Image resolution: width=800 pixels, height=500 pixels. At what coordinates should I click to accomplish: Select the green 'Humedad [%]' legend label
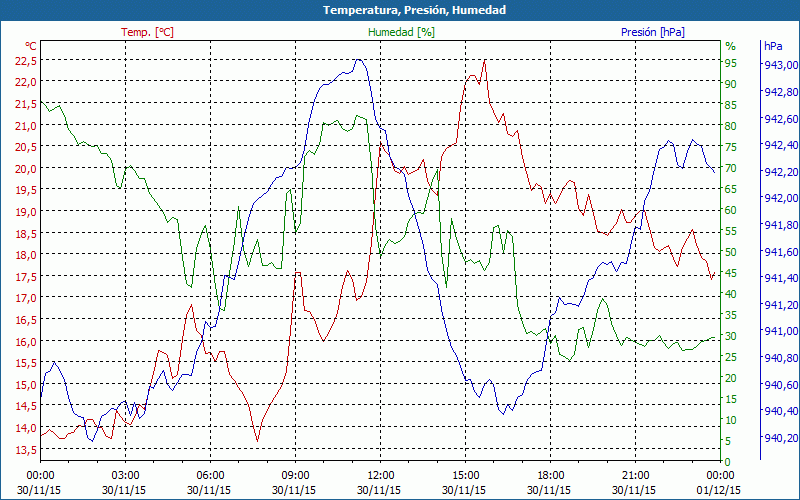(402, 32)
